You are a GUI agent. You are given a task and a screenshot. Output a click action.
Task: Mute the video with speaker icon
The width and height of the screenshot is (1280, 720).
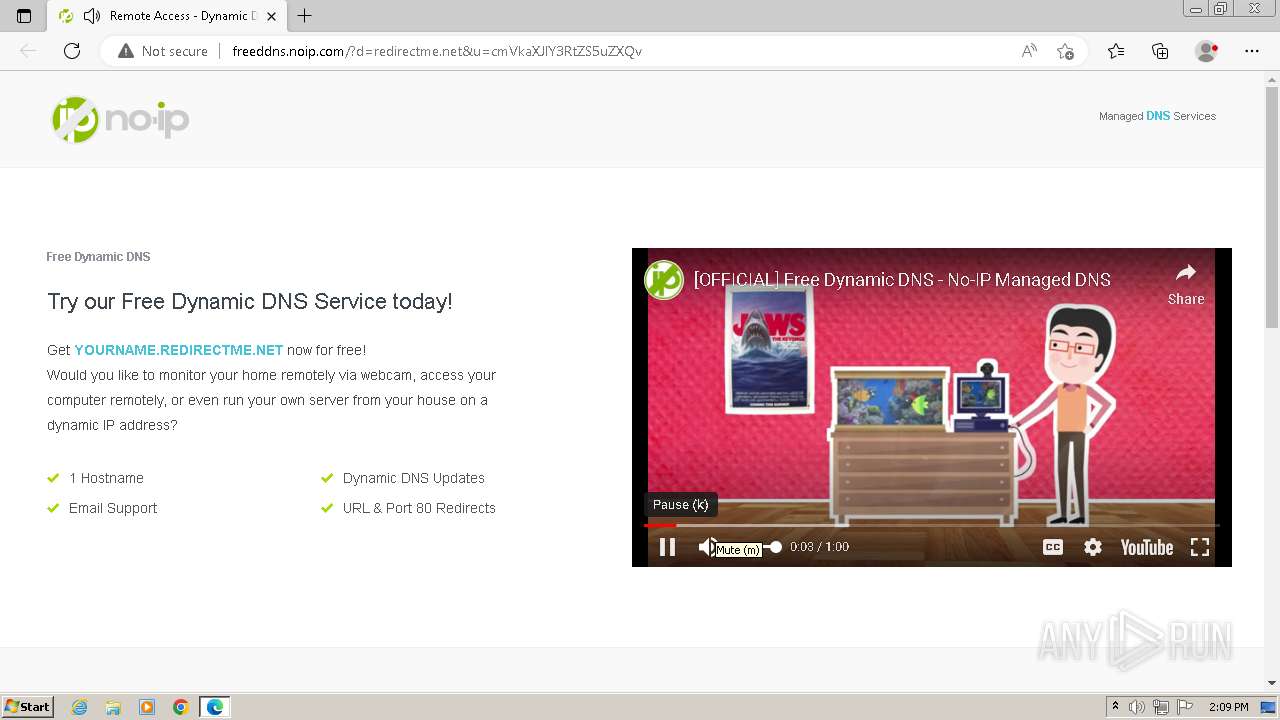point(707,547)
